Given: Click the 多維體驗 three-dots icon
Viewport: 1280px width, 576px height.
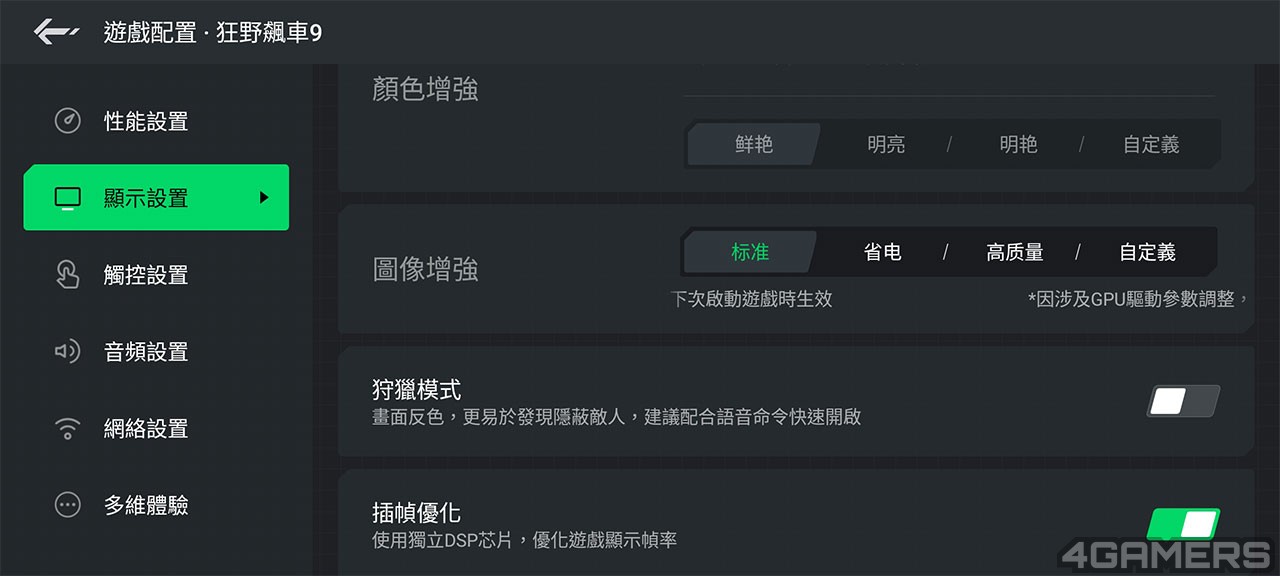Looking at the screenshot, I should coord(67,505).
